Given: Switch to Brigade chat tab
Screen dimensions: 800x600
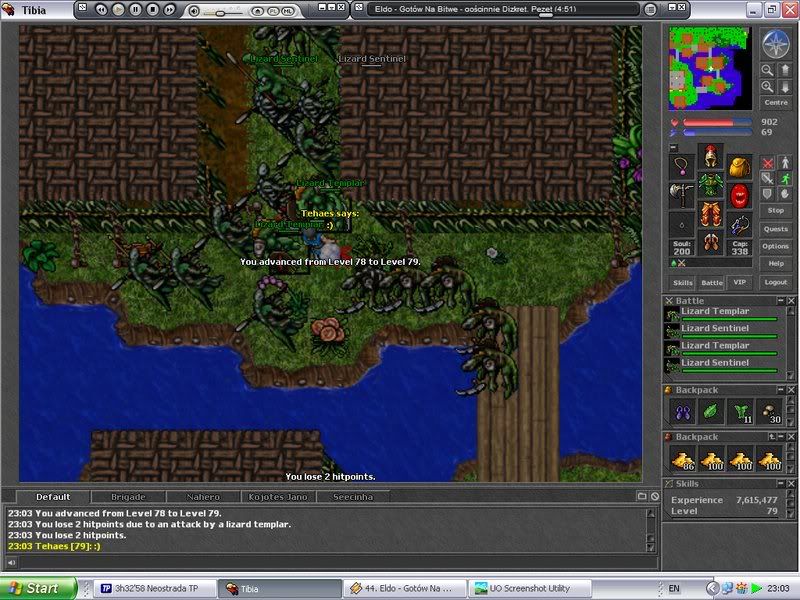Looking at the screenshot, I should click(128, 496).
